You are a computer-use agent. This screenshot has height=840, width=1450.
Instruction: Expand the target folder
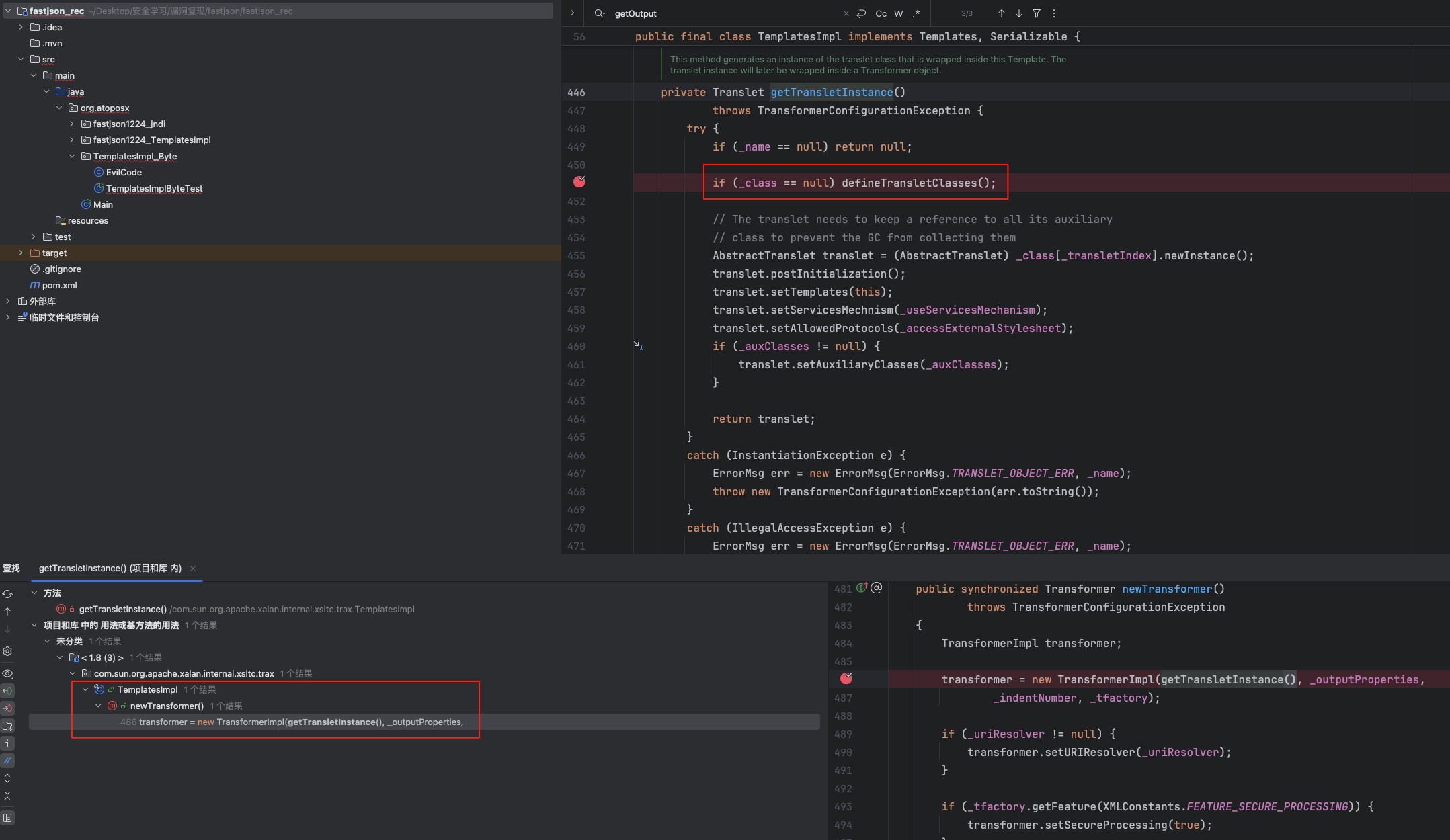(x=21, y=253)
